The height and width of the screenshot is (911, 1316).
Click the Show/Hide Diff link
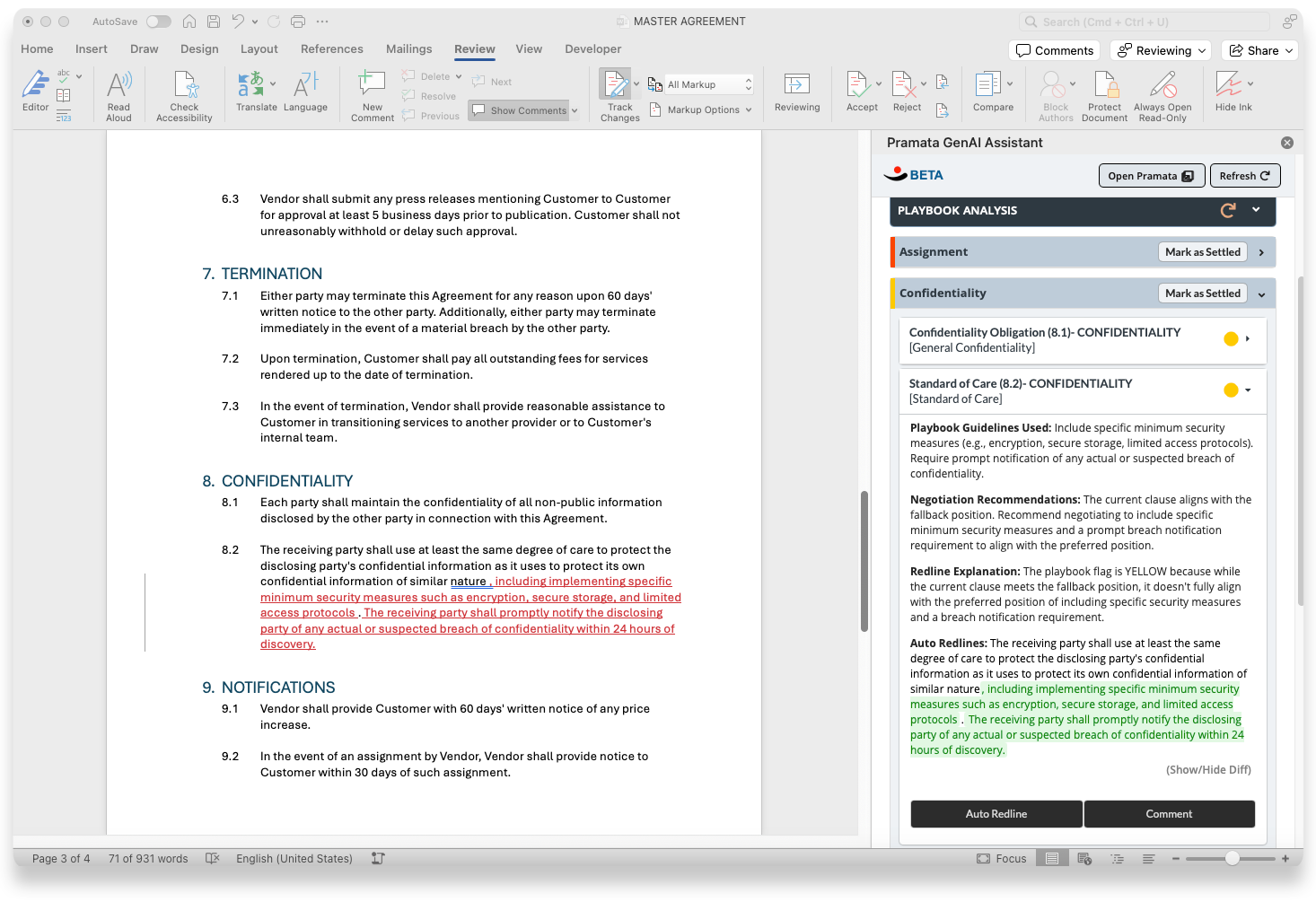(1208, 770)
